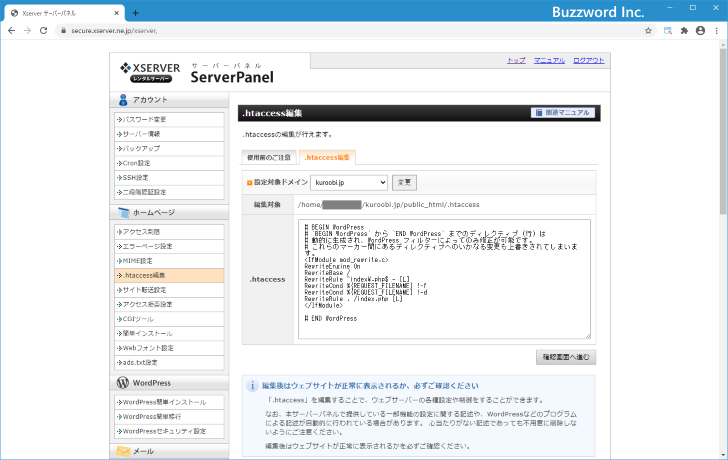Open the 関連マニュアル button

[563, 113]
